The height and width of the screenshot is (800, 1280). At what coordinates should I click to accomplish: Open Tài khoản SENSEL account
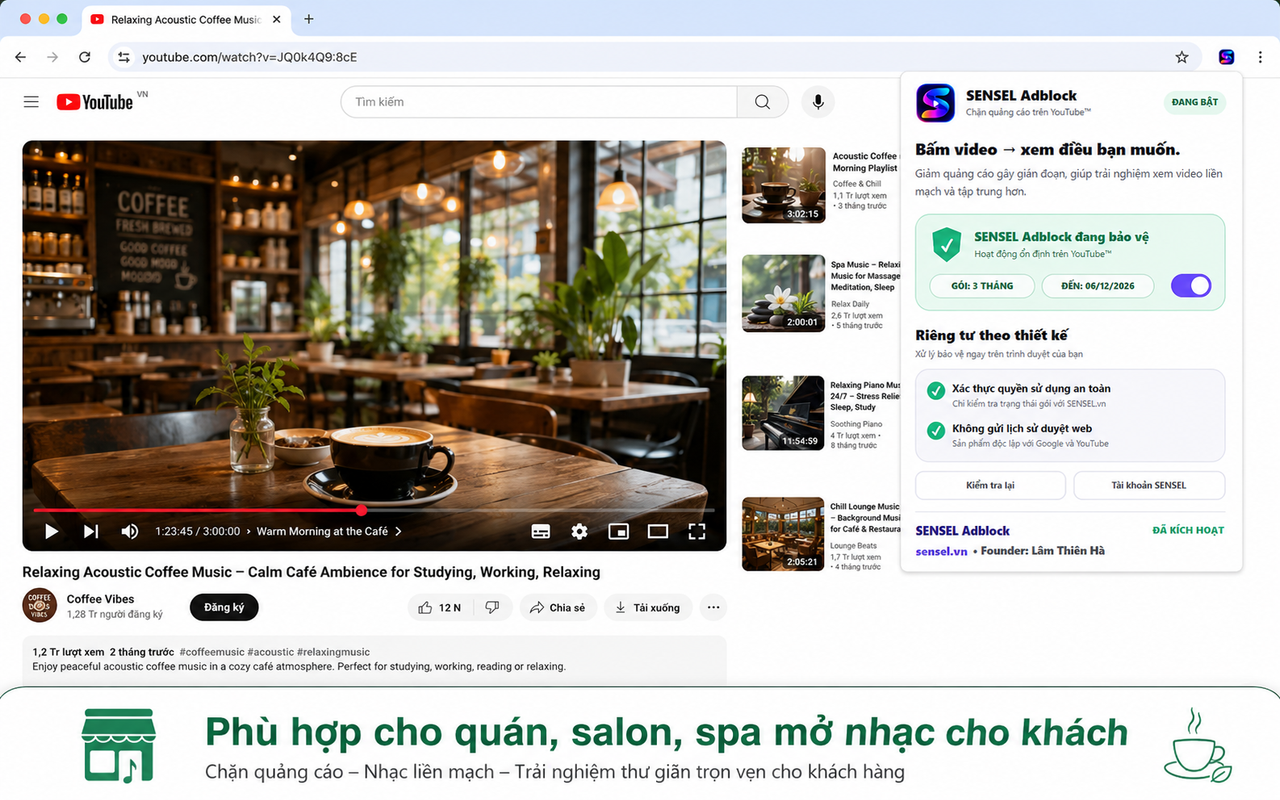(x=1149, y=485)
